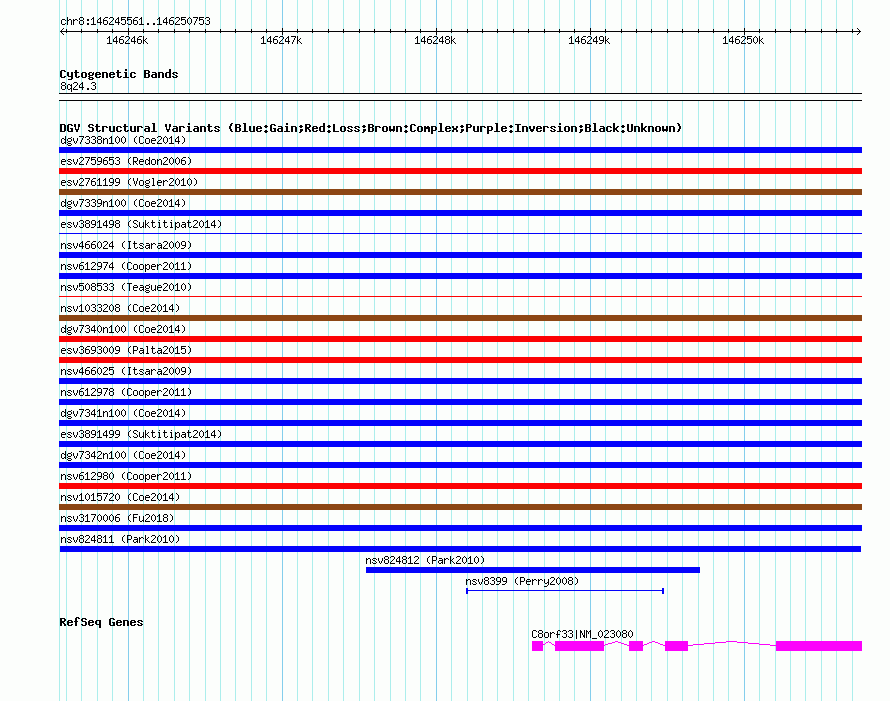Open variant nsv3170006 (Fu2018) label
Screen dimensions: 890x701
(117, 518)
